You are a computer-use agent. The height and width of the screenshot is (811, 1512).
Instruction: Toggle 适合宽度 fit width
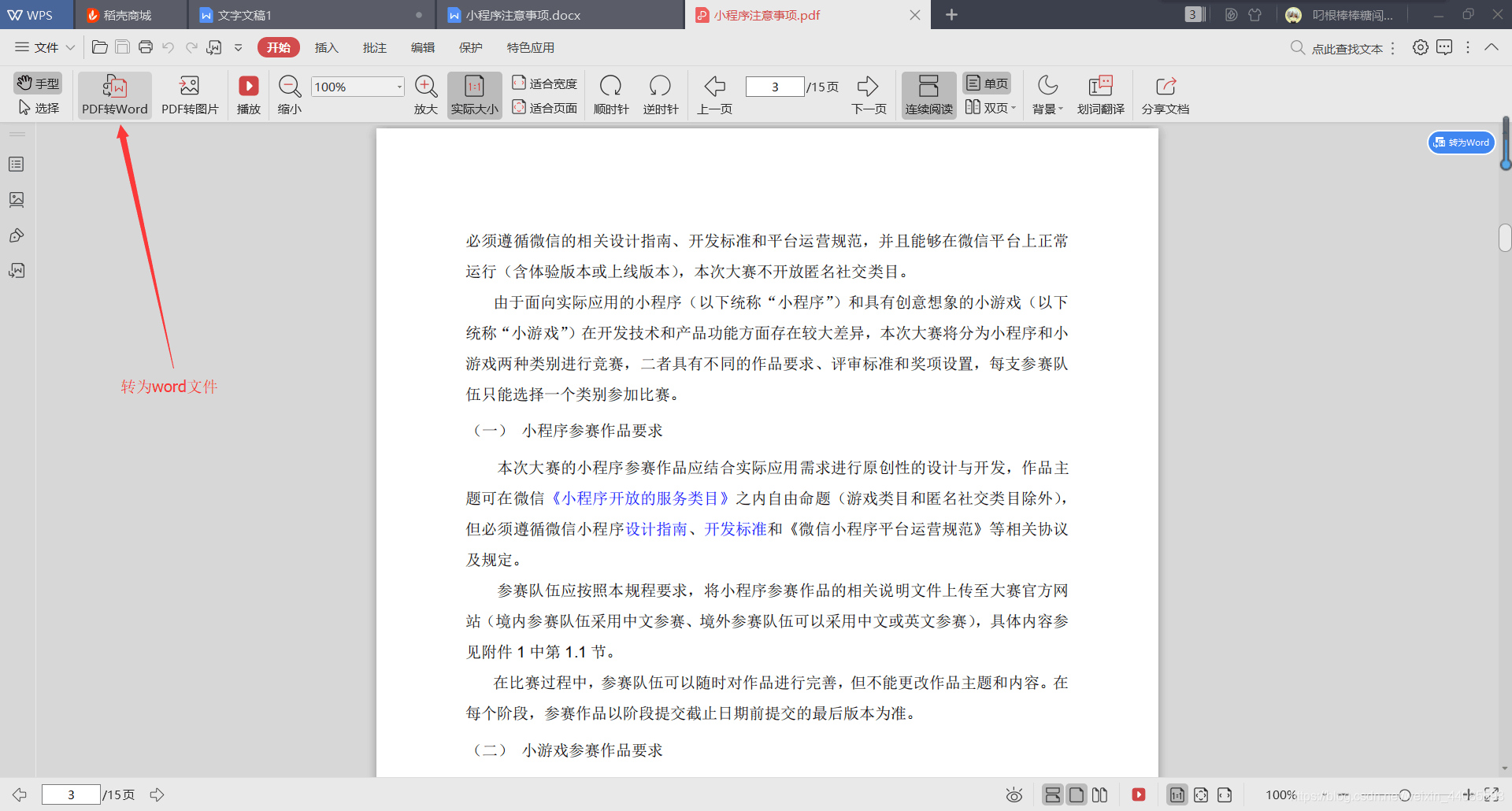(x=544, y=83)
